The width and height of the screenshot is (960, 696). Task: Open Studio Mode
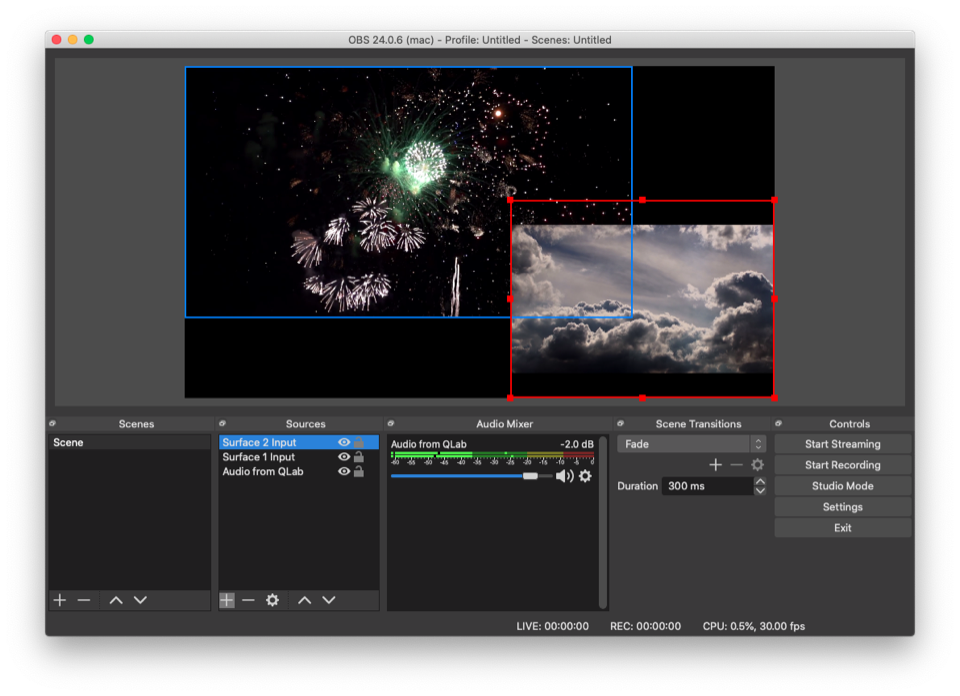coord(842,486)
